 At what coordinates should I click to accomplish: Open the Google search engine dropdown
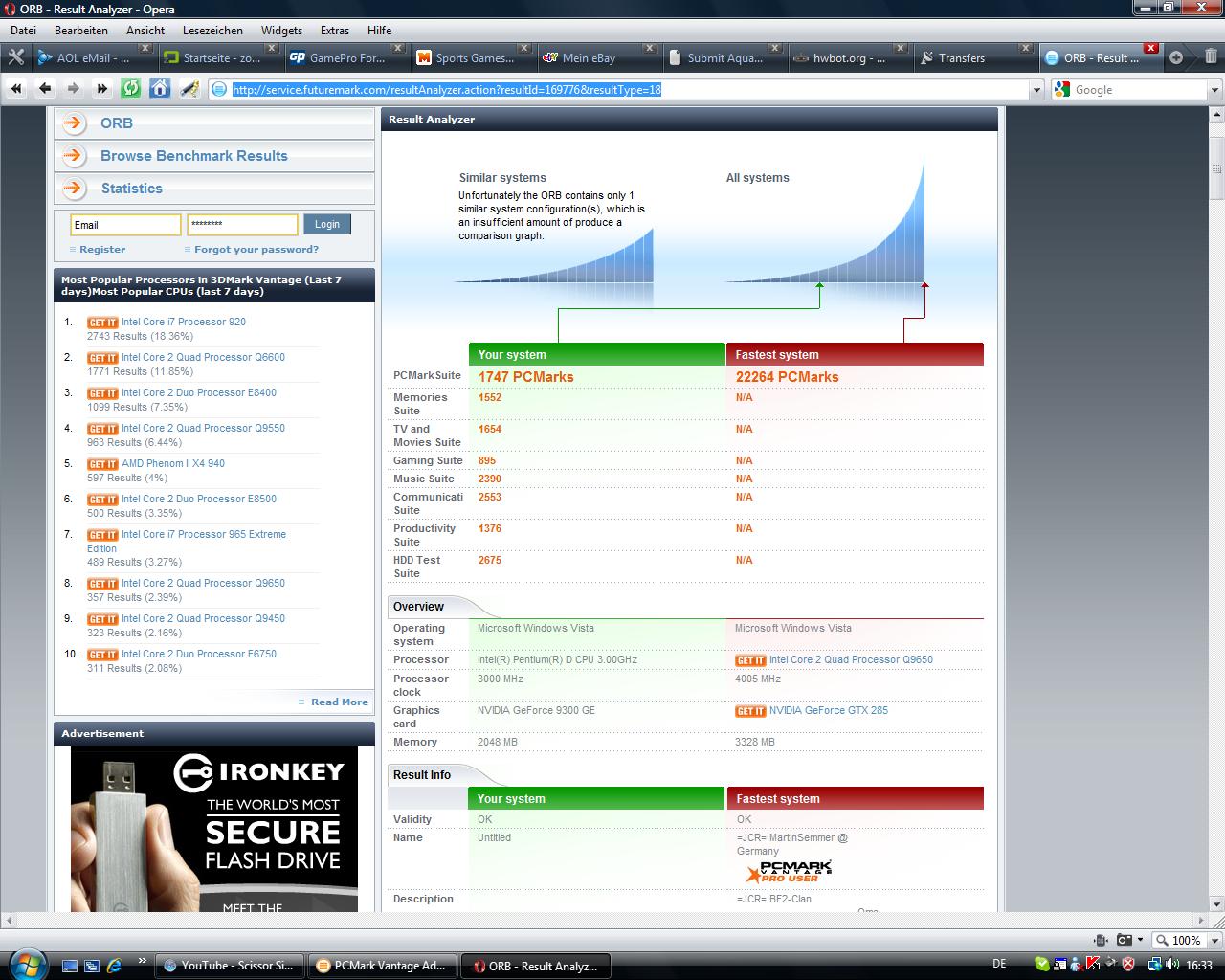1214,90
